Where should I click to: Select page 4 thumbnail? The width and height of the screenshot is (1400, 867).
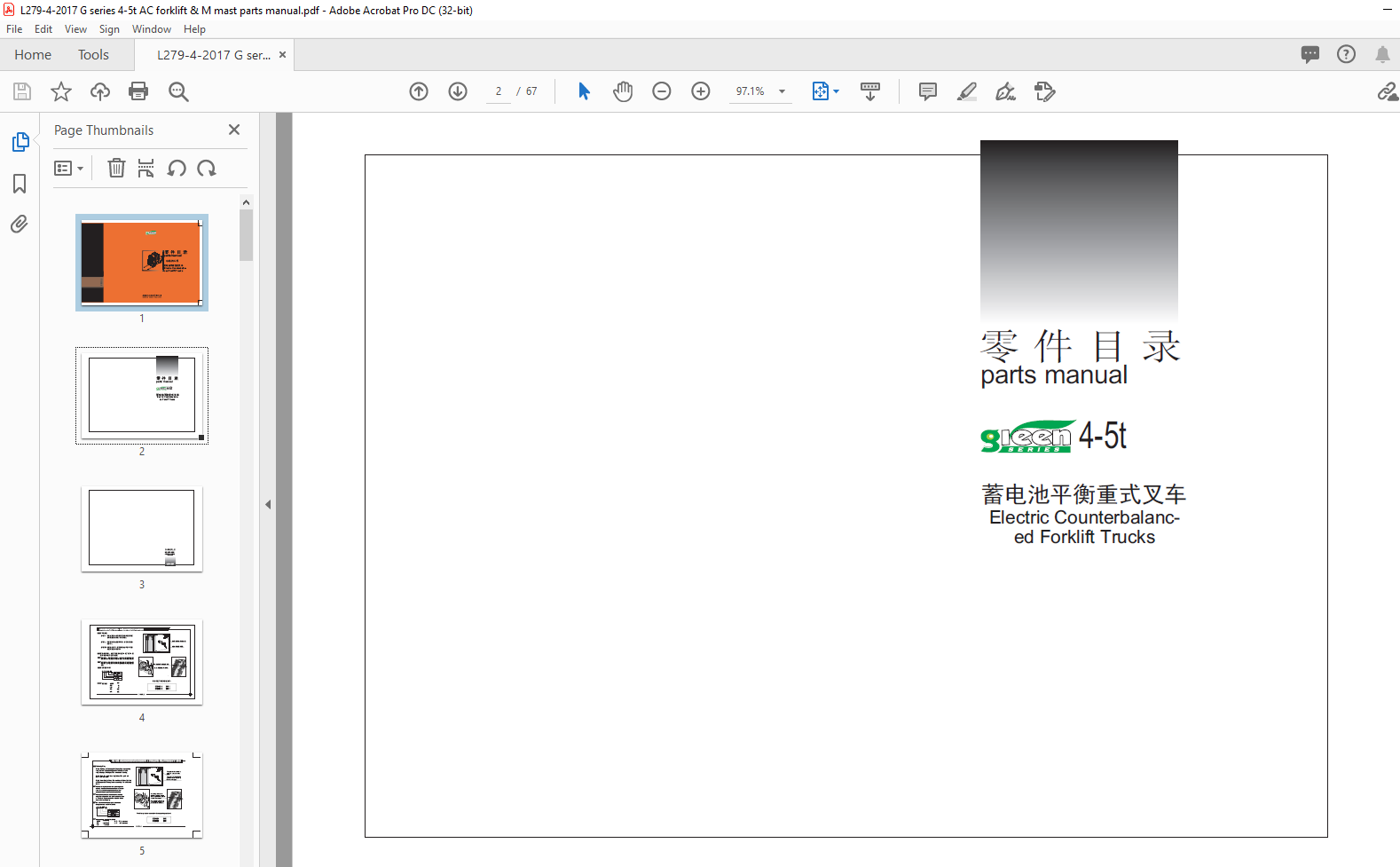(142, 662)
